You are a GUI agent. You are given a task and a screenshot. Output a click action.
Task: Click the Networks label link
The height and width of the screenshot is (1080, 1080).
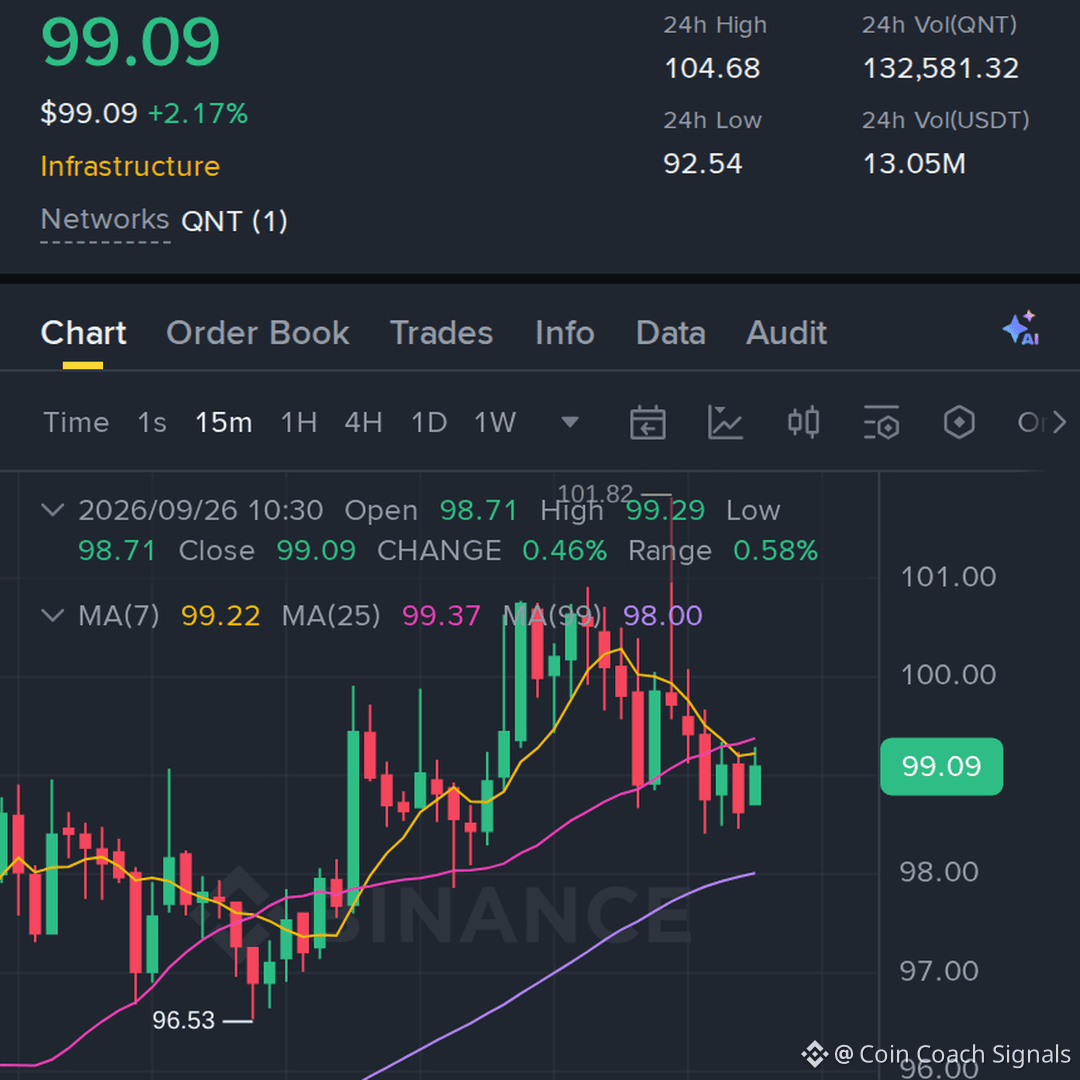pyautogui.click(x=105, y=220)
